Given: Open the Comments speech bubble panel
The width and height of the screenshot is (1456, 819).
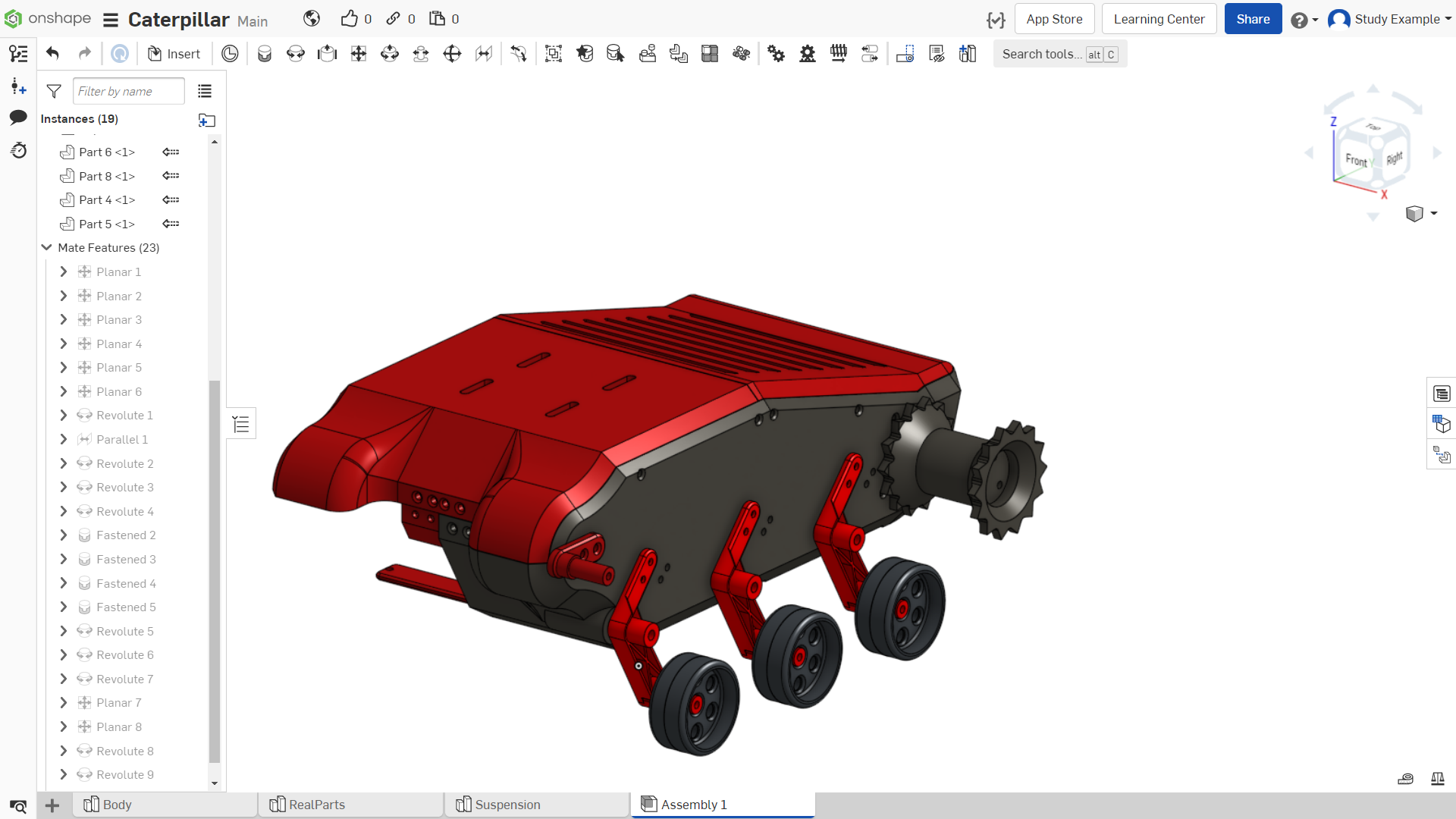Looking at the screenshot, I should click(x=18, y=117).
